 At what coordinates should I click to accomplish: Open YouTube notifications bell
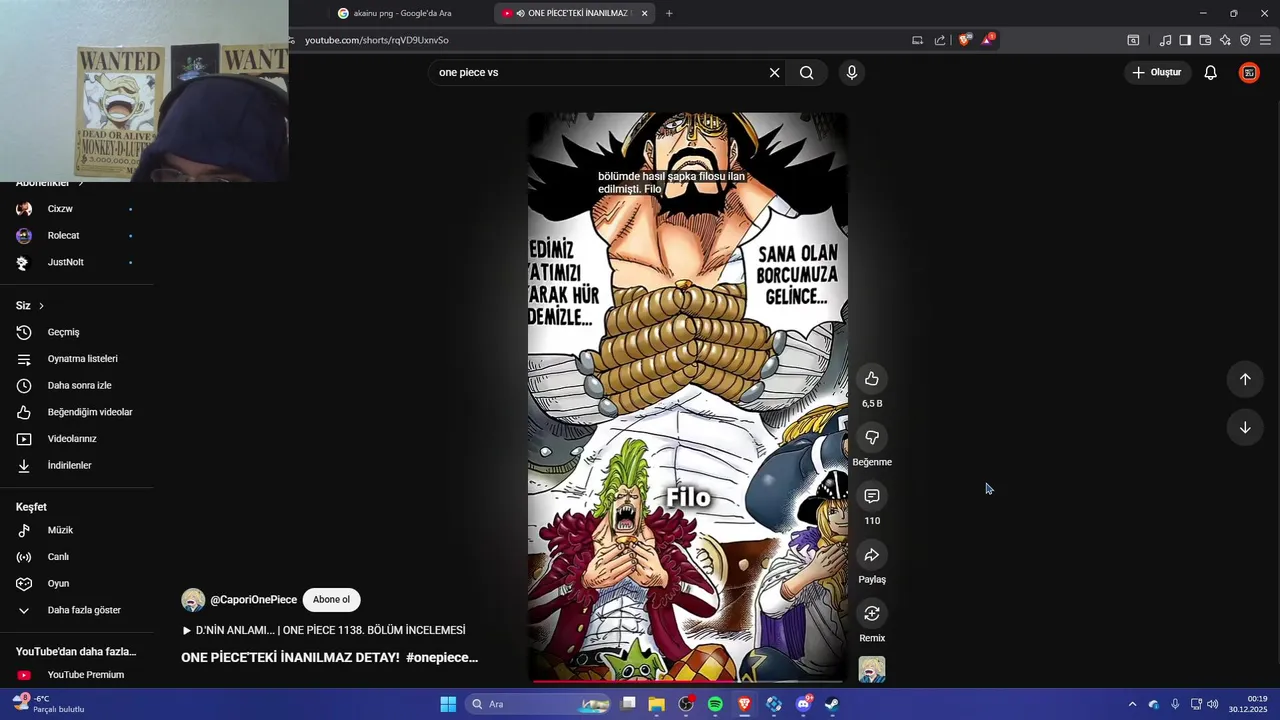(1210, 72)
